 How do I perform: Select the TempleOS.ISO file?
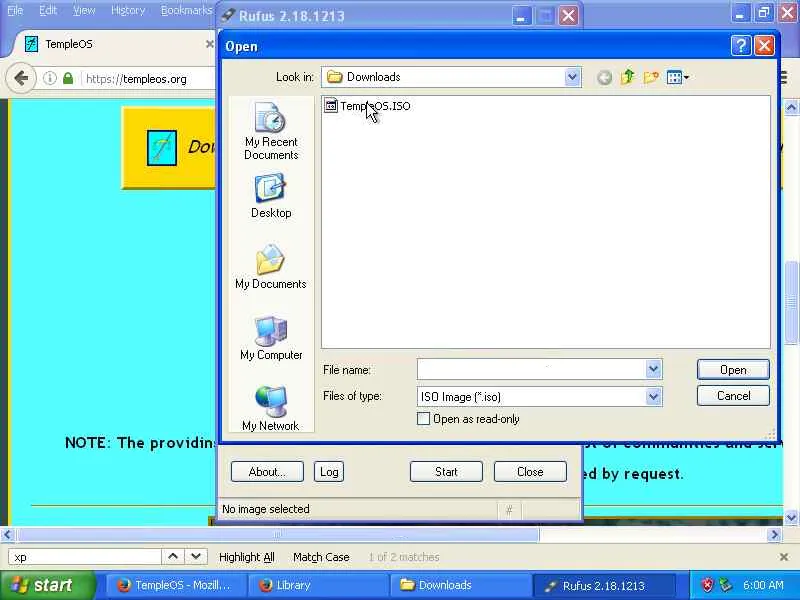click(367, 106)
